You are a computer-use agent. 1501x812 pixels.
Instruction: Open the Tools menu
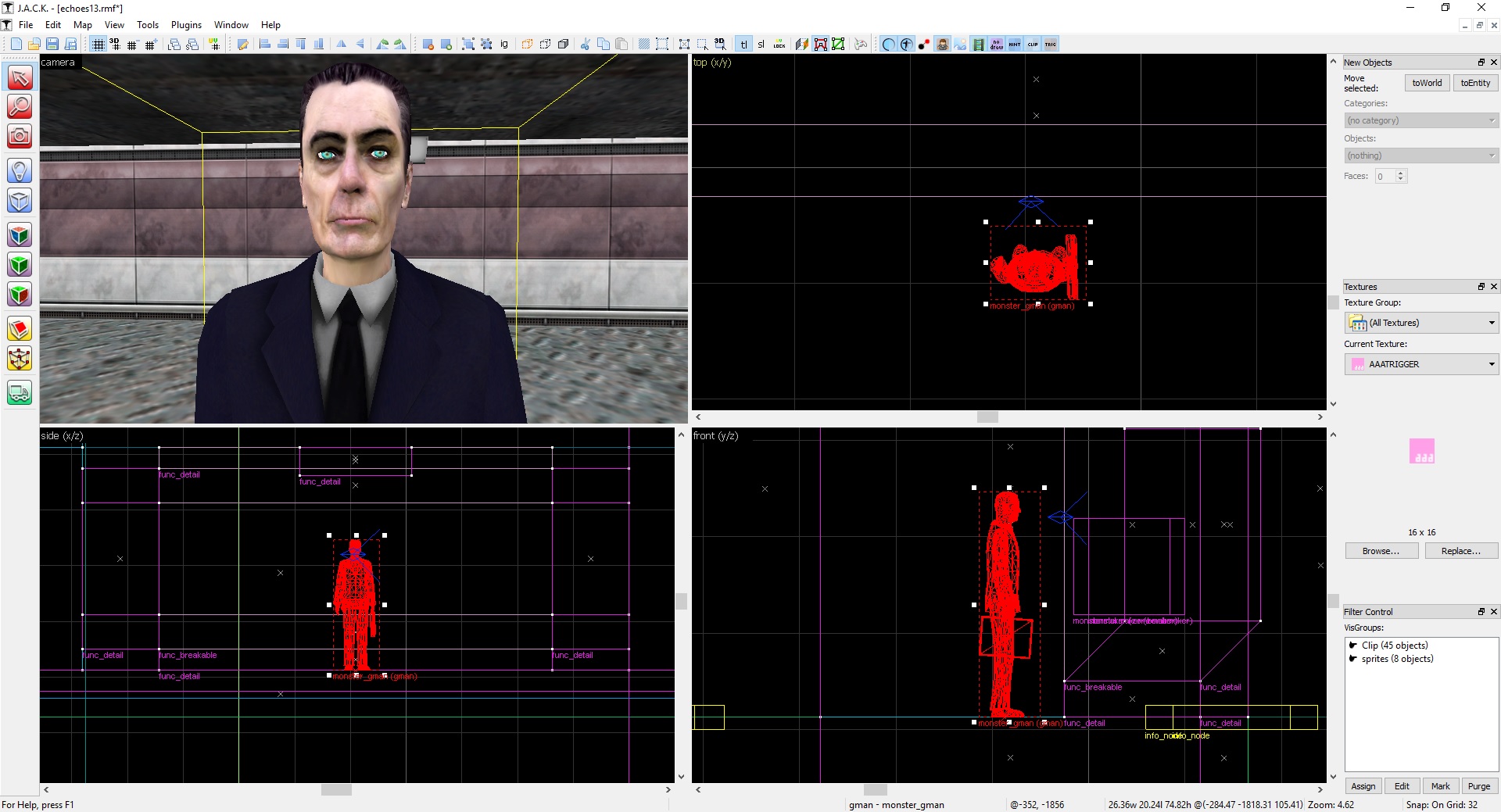(x=148, y=25)
